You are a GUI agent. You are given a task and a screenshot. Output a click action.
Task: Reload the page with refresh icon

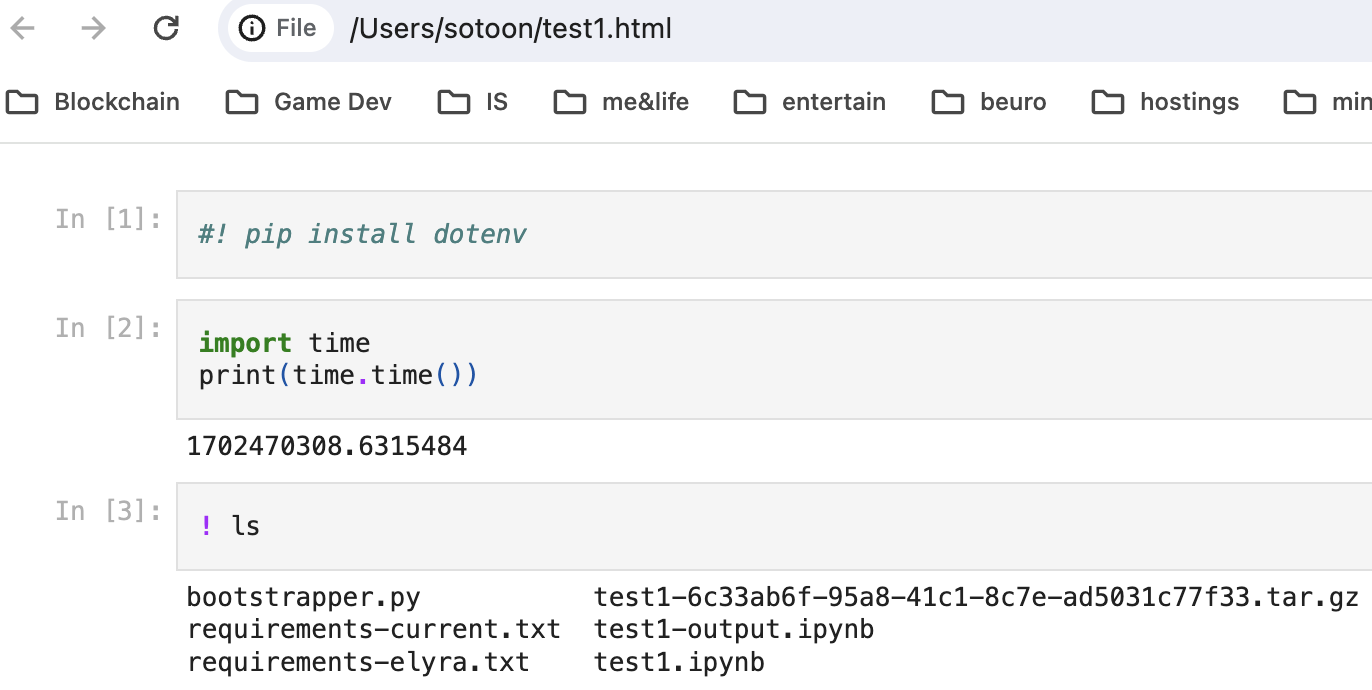pos(165,29)
